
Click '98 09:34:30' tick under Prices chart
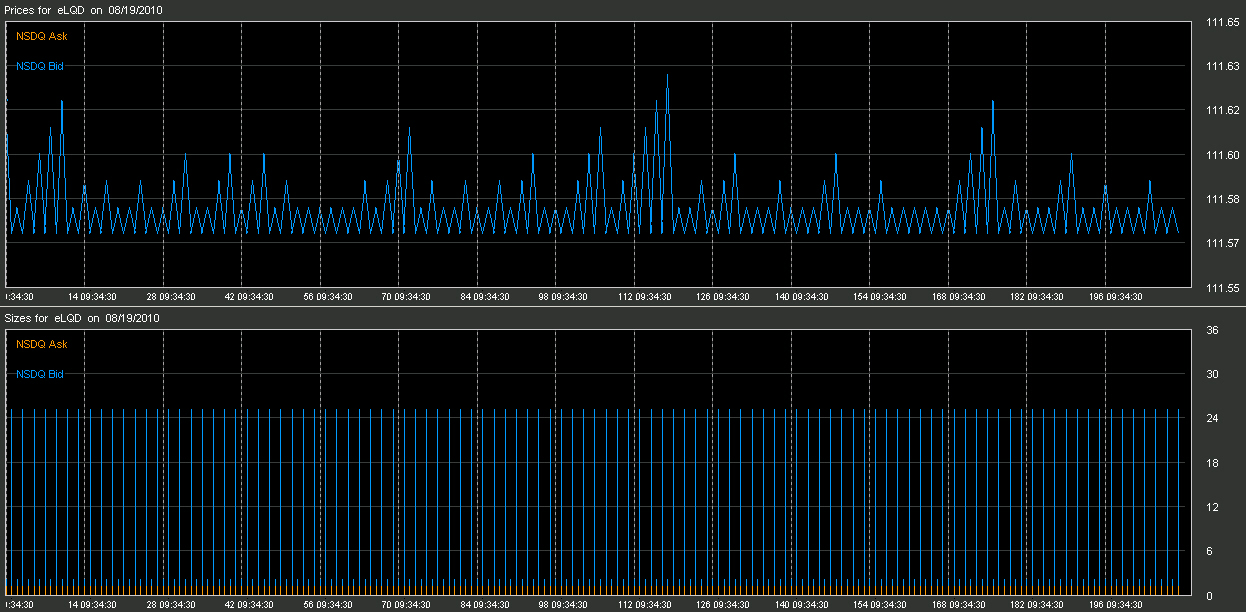pos(563,297)
